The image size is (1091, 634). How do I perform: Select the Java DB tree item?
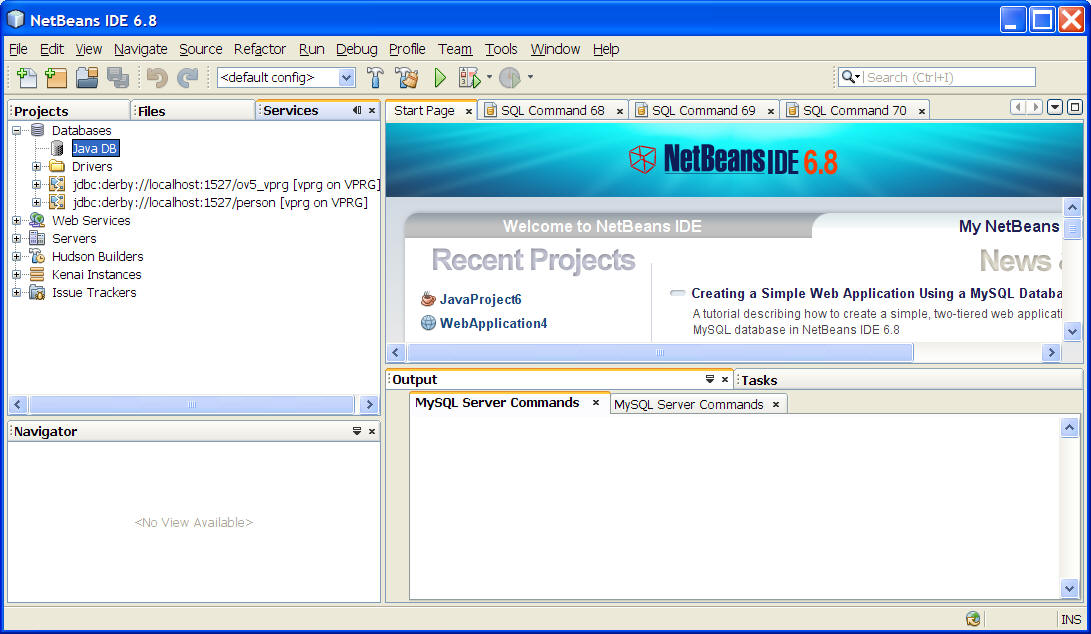[95, 148]
